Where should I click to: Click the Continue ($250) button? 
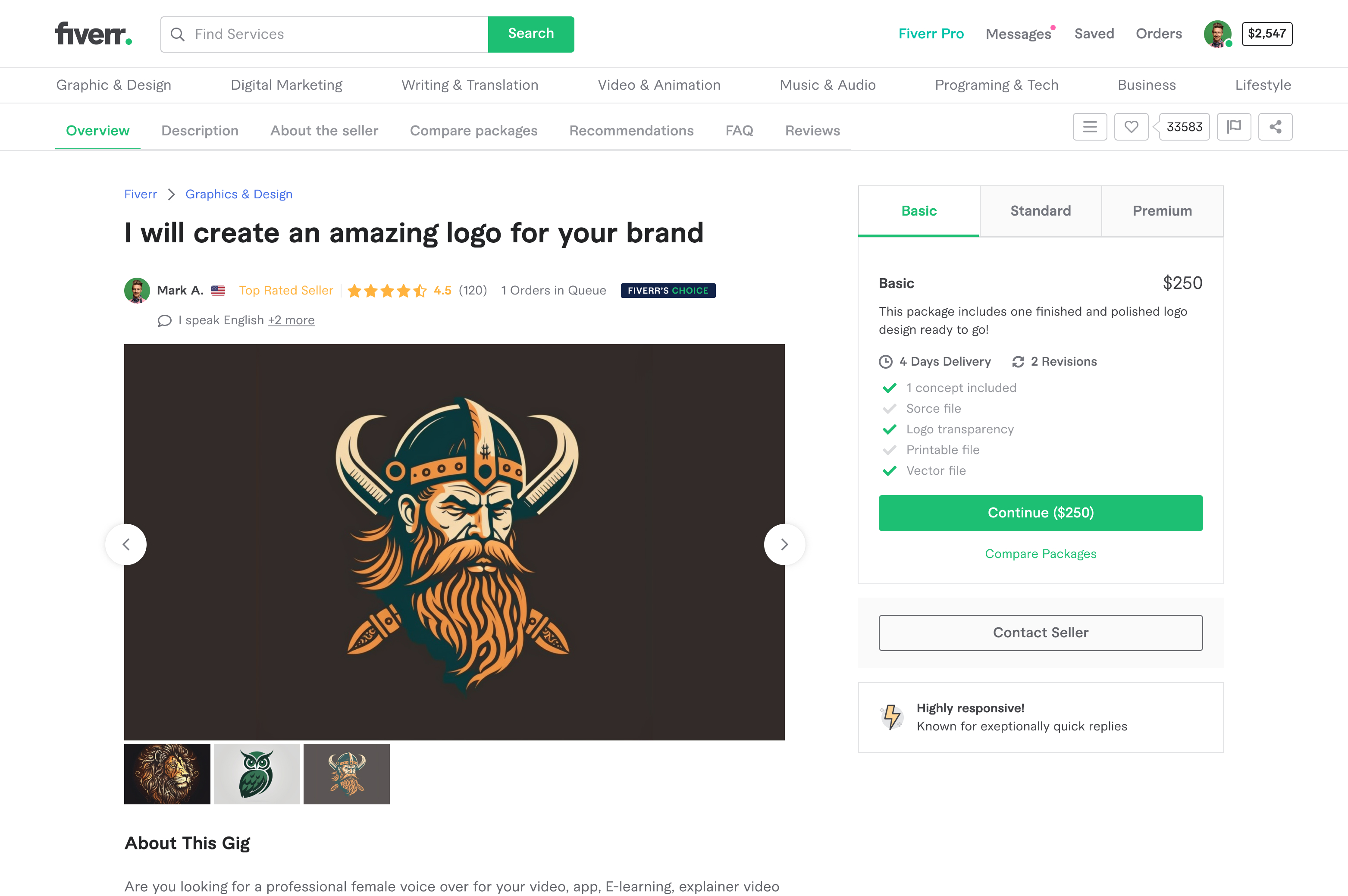pyautogui.click(x=1040, y=513)
